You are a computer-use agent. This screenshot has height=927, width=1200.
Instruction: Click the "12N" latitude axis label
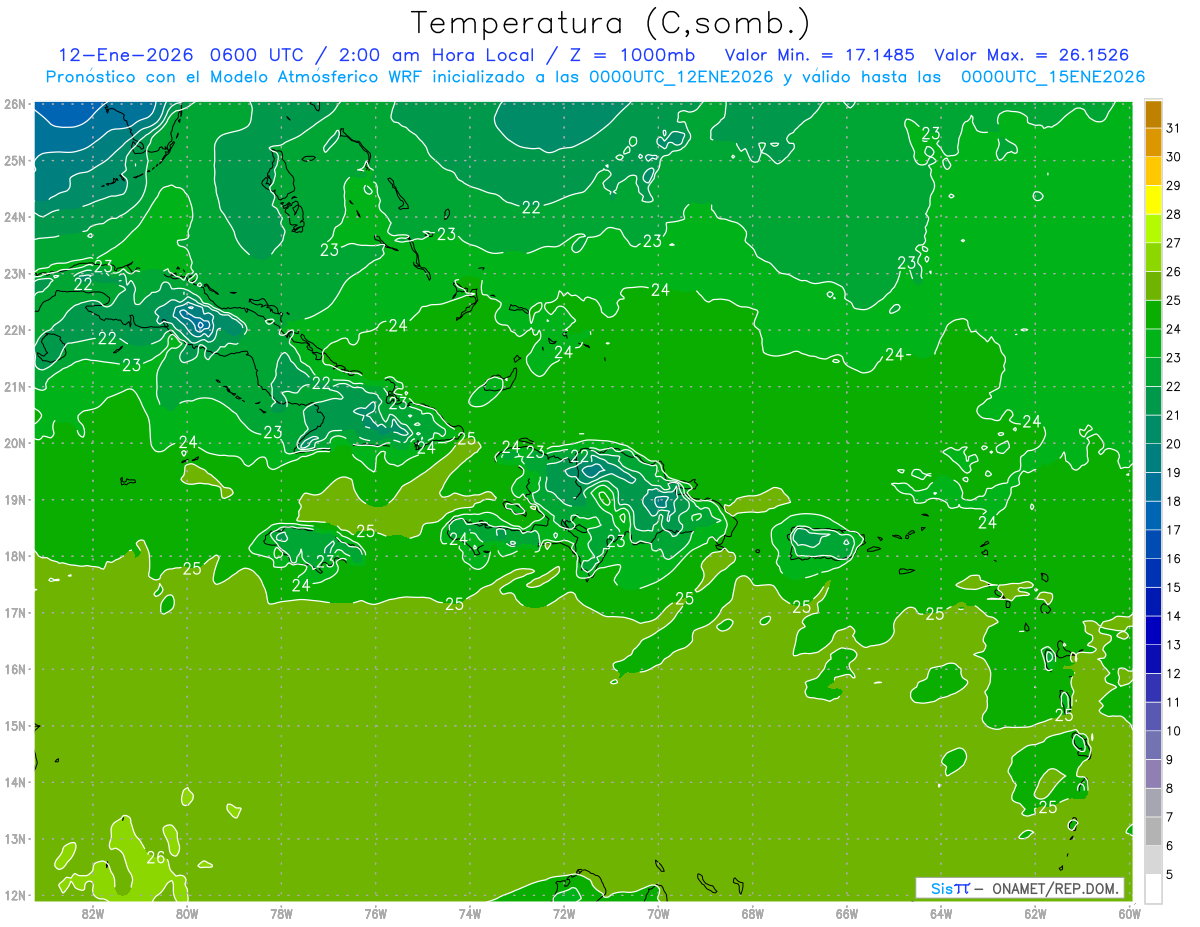(14, 895)
